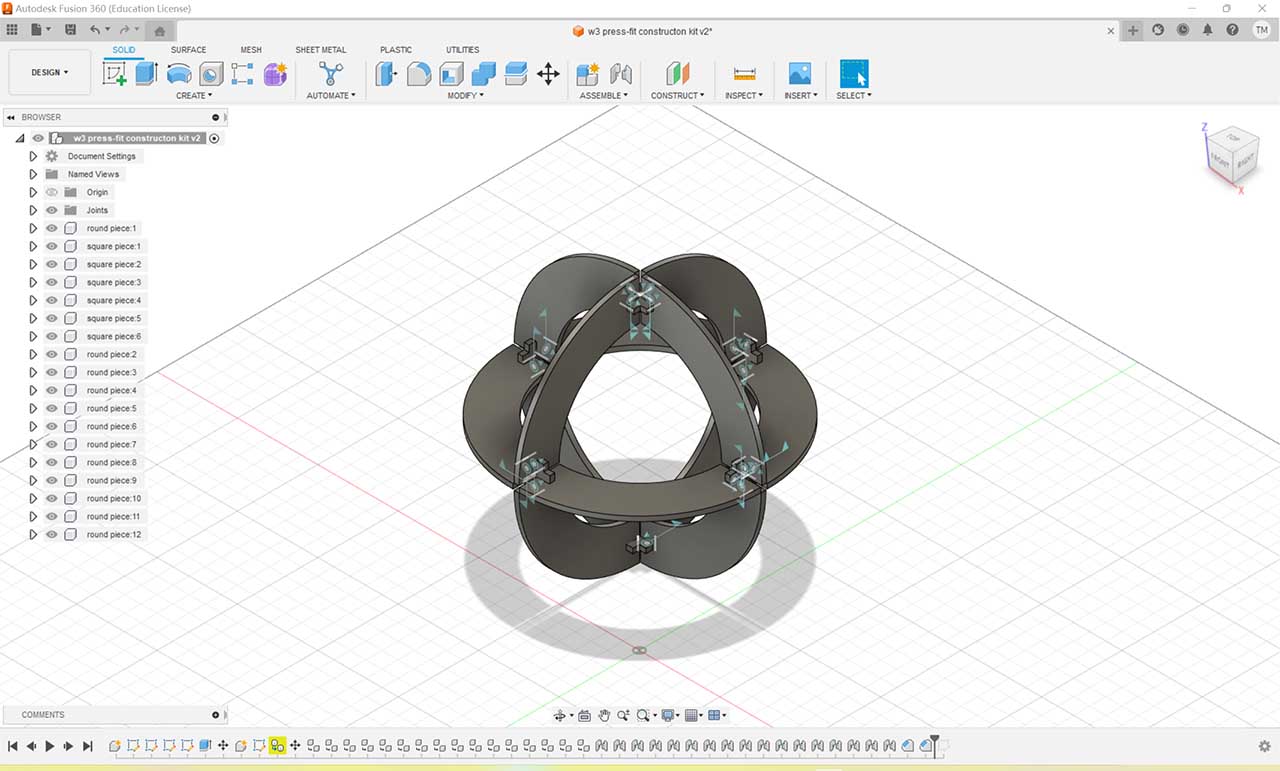Screen dimensions: 1280x771
Task: Open timeline settings gear icon
Action: [x=1264, y=746]
